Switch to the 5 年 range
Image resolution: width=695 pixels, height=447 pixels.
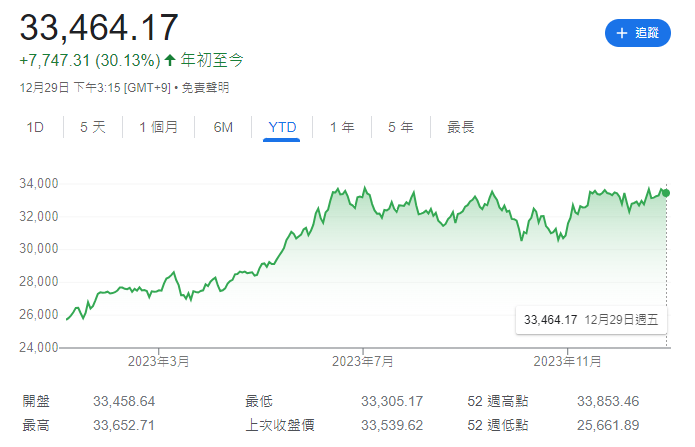point(400,127)
